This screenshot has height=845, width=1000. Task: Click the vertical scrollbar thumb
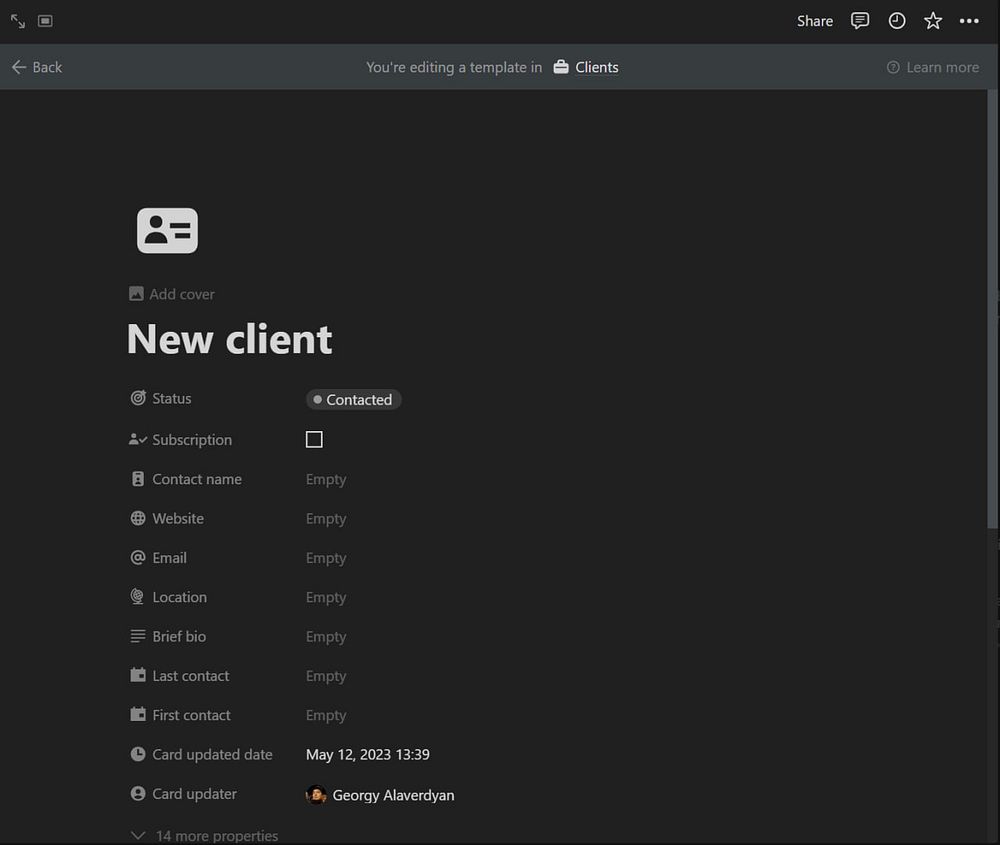pos(992,308)
